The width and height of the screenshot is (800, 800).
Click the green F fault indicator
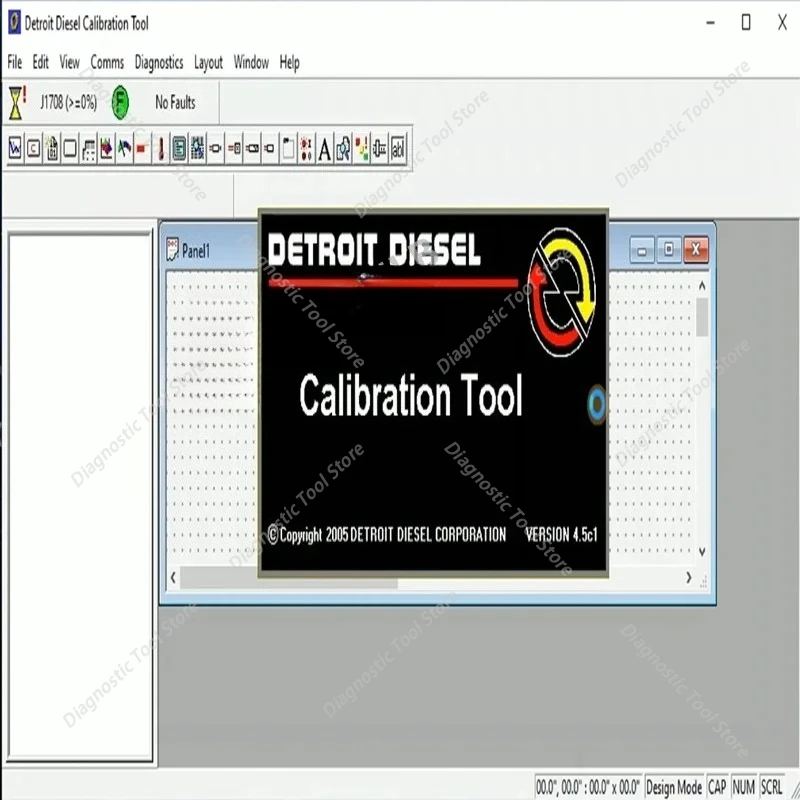tap(120, 103)
